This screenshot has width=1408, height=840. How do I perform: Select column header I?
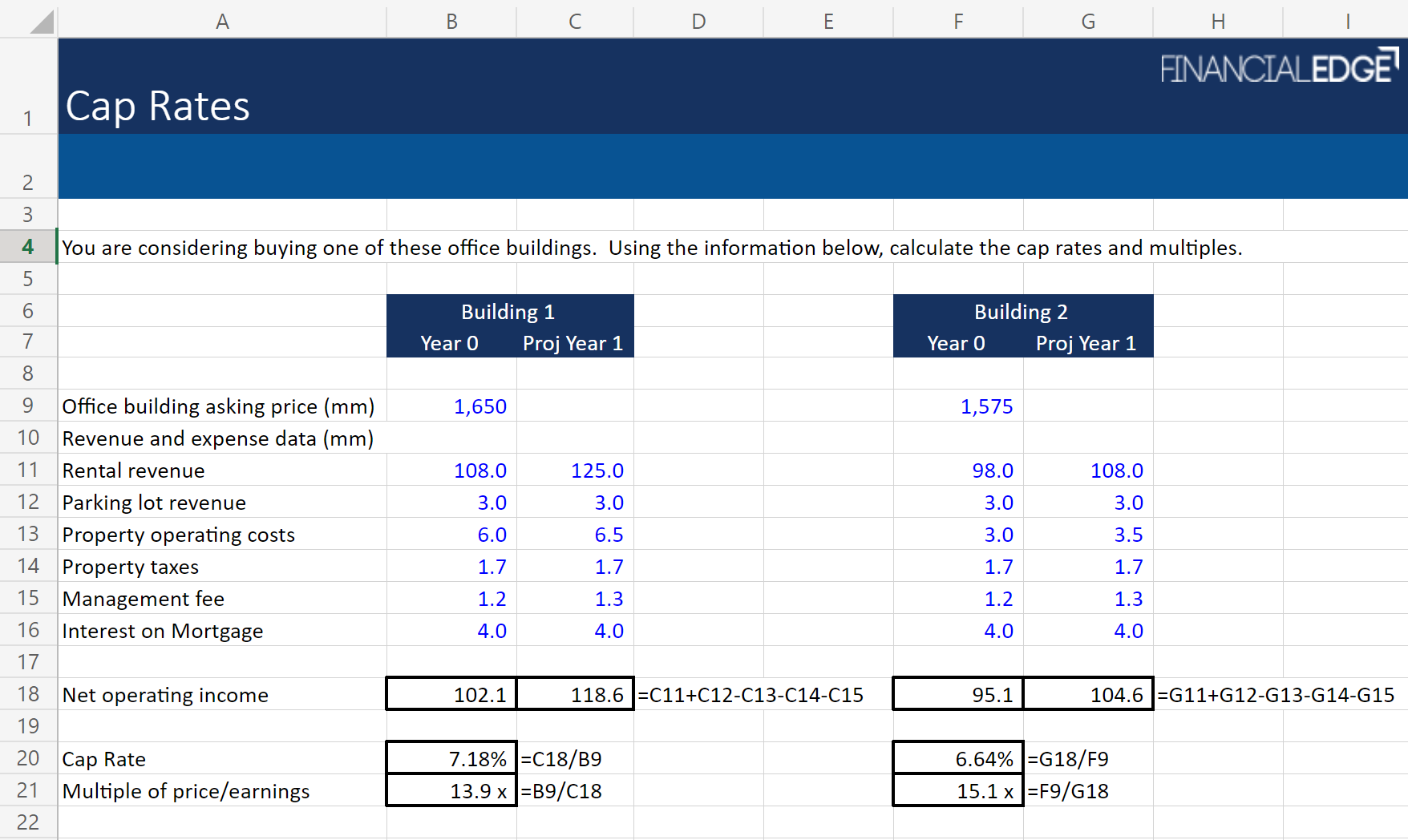point(1348,21)
